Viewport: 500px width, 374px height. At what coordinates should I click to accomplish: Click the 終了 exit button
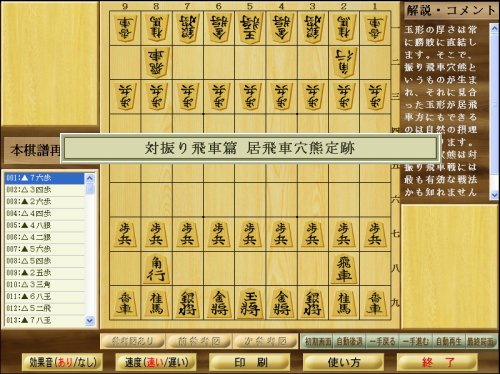(x=437, y=362)
